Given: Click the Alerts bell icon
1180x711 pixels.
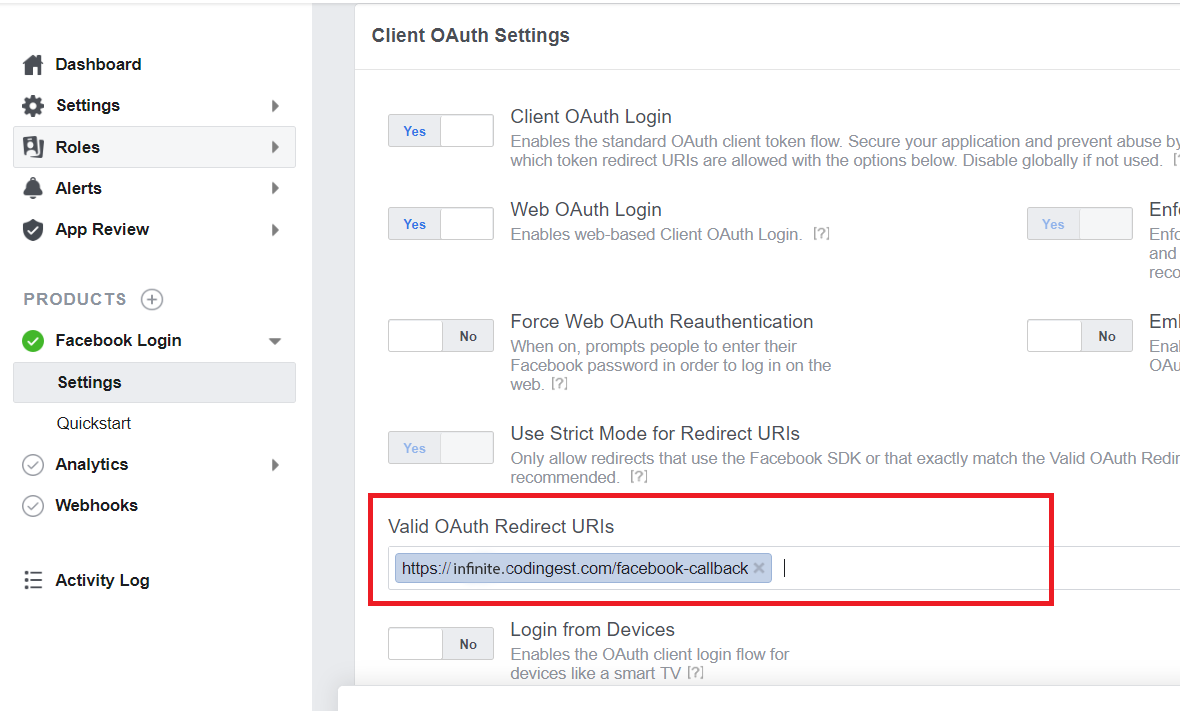Looking at the screenshot, I should click(33, 188).
